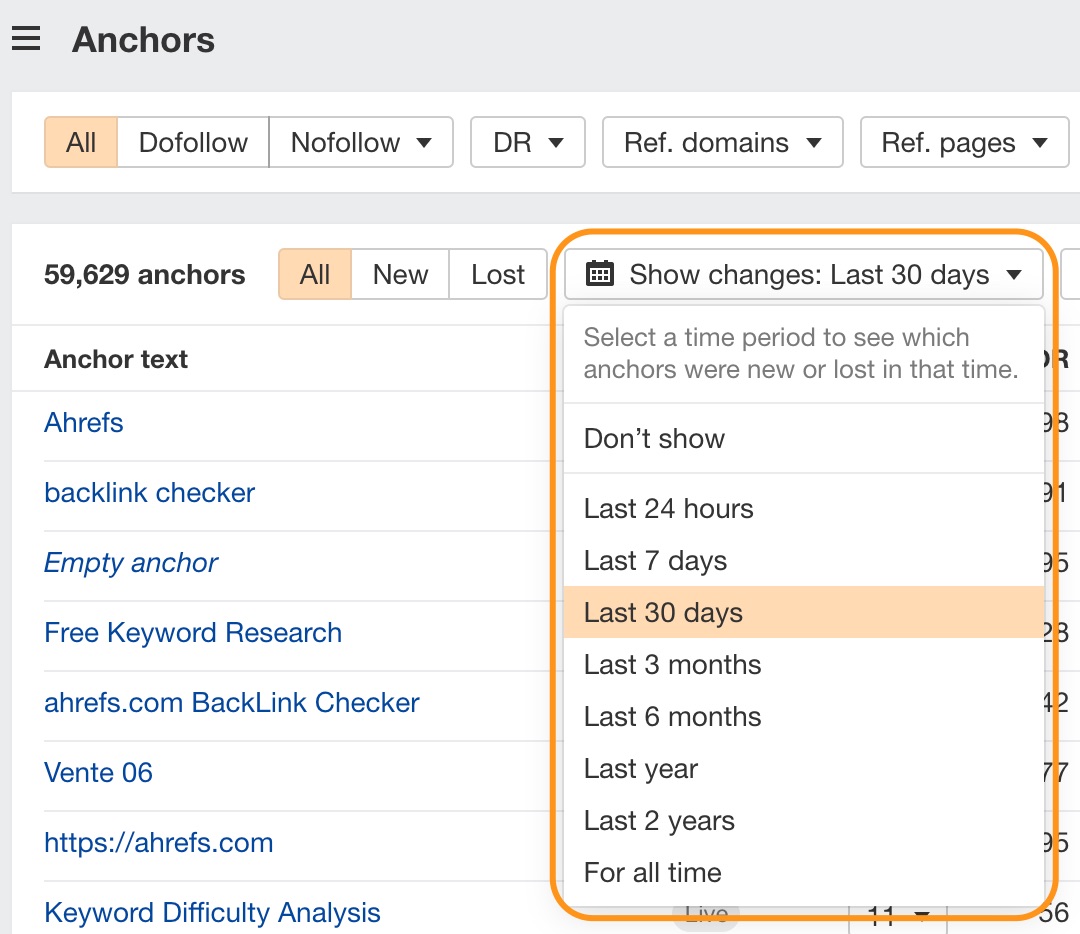Choose the Last year option
Viewport: 1080px width, 934px height.
point(640,768)
